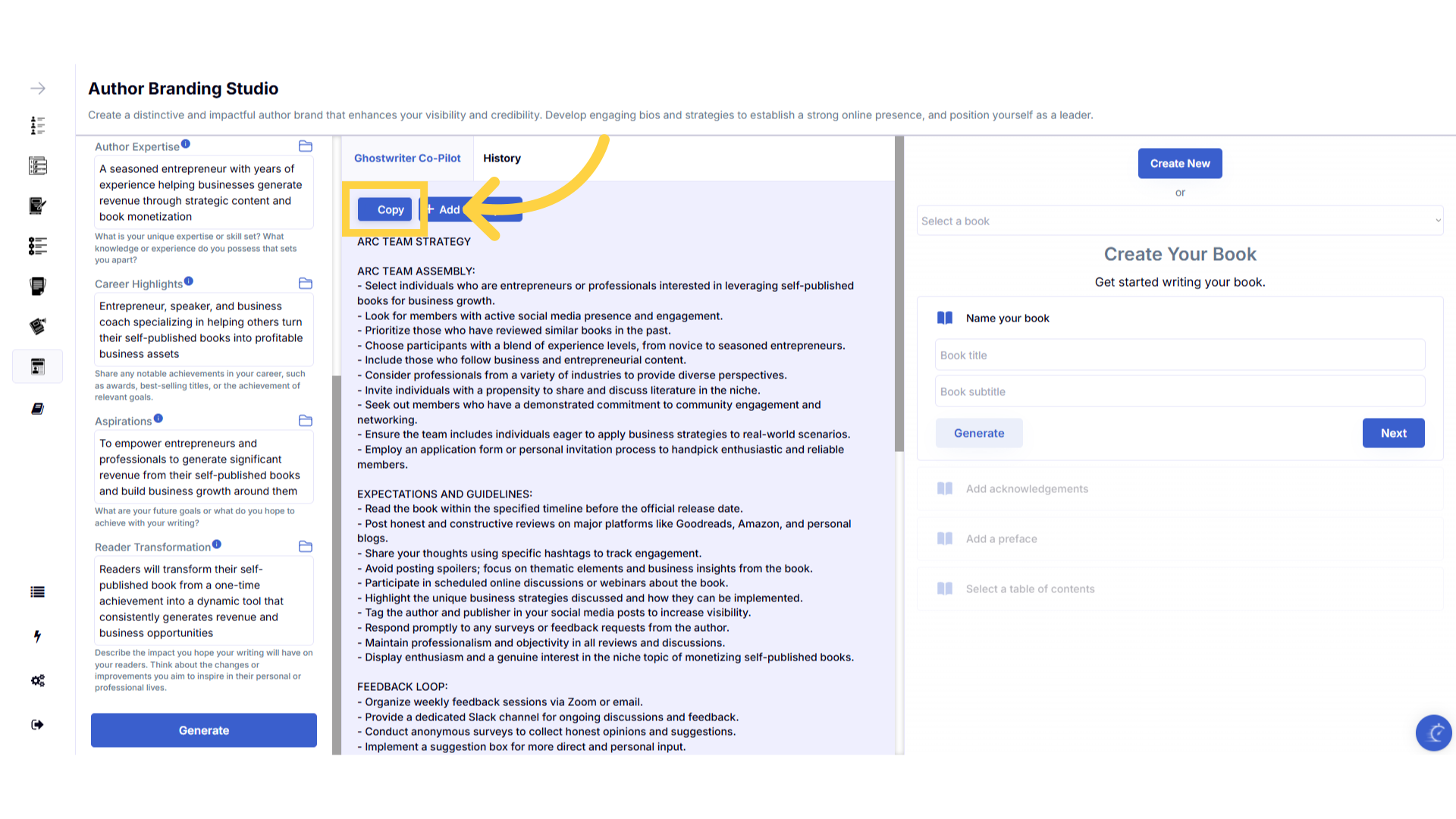Open the folder icon beside Author Expertise
This screenshot has width=1456, height=819.
(306, 146)
